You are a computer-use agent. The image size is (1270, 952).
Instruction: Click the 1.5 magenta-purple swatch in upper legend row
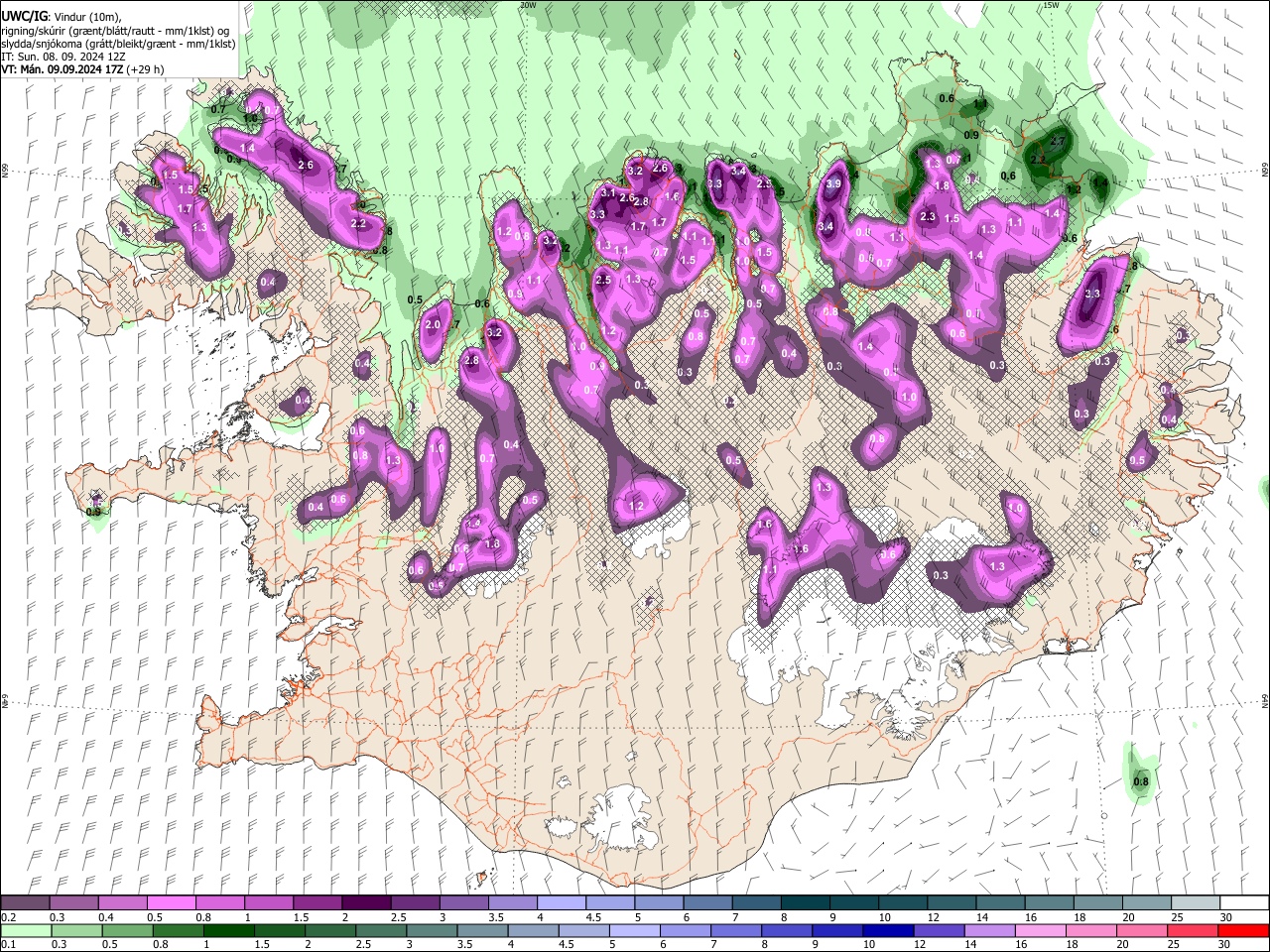tap(317, 903)
